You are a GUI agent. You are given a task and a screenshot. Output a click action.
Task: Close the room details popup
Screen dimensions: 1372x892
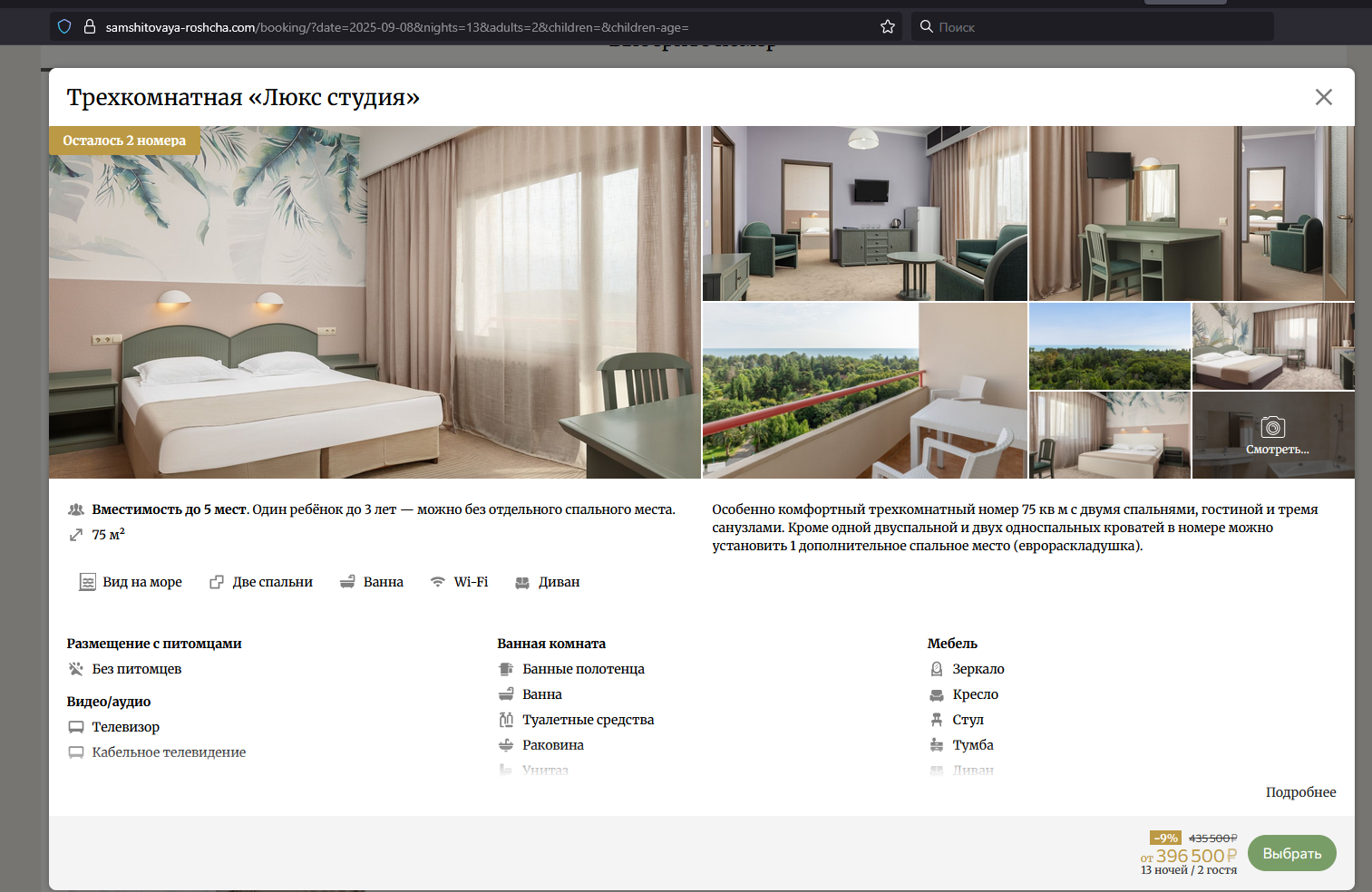pyautogui.click(x=1323, y=97)
